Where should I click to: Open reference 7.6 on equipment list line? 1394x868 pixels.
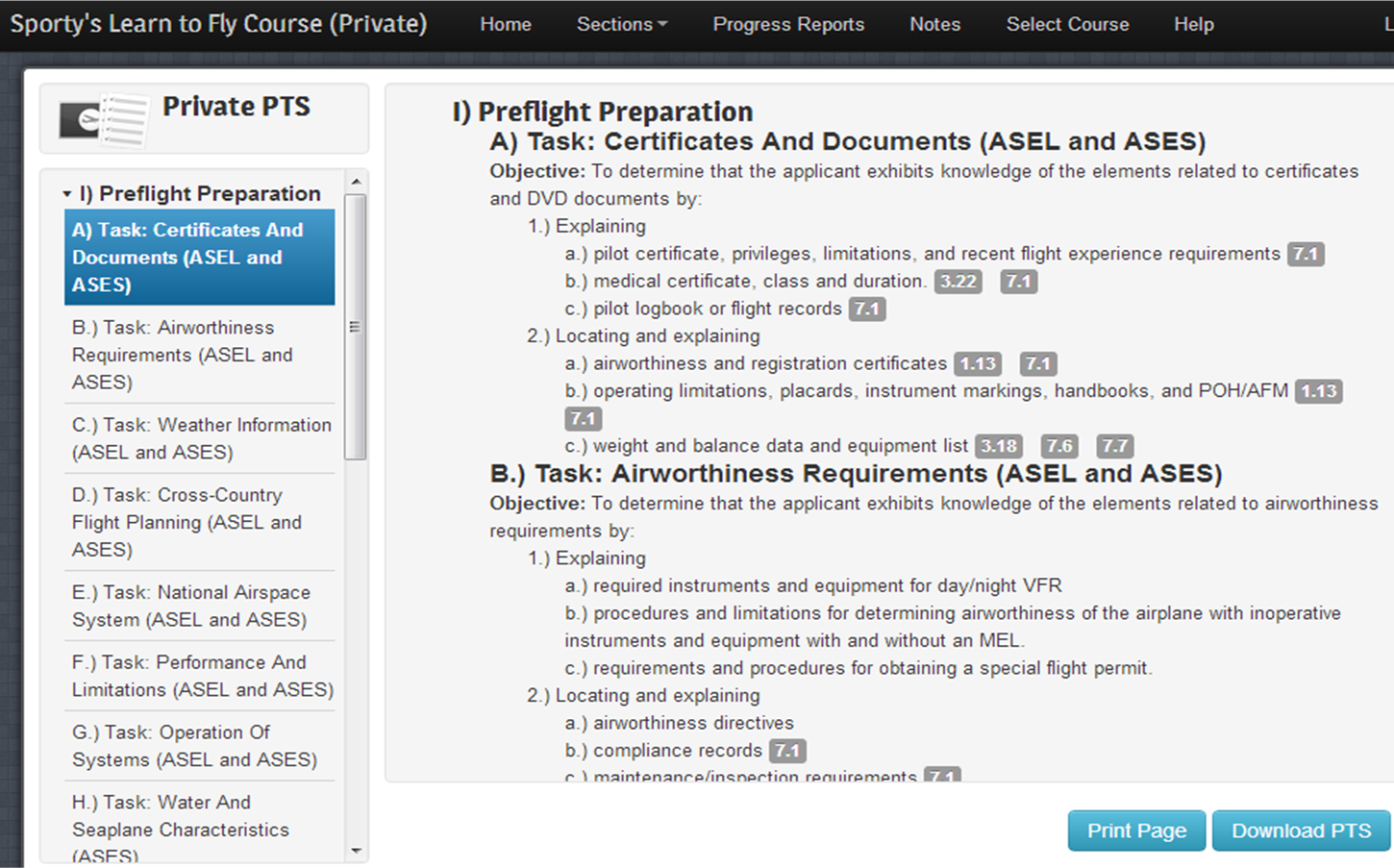[1058, 445]
